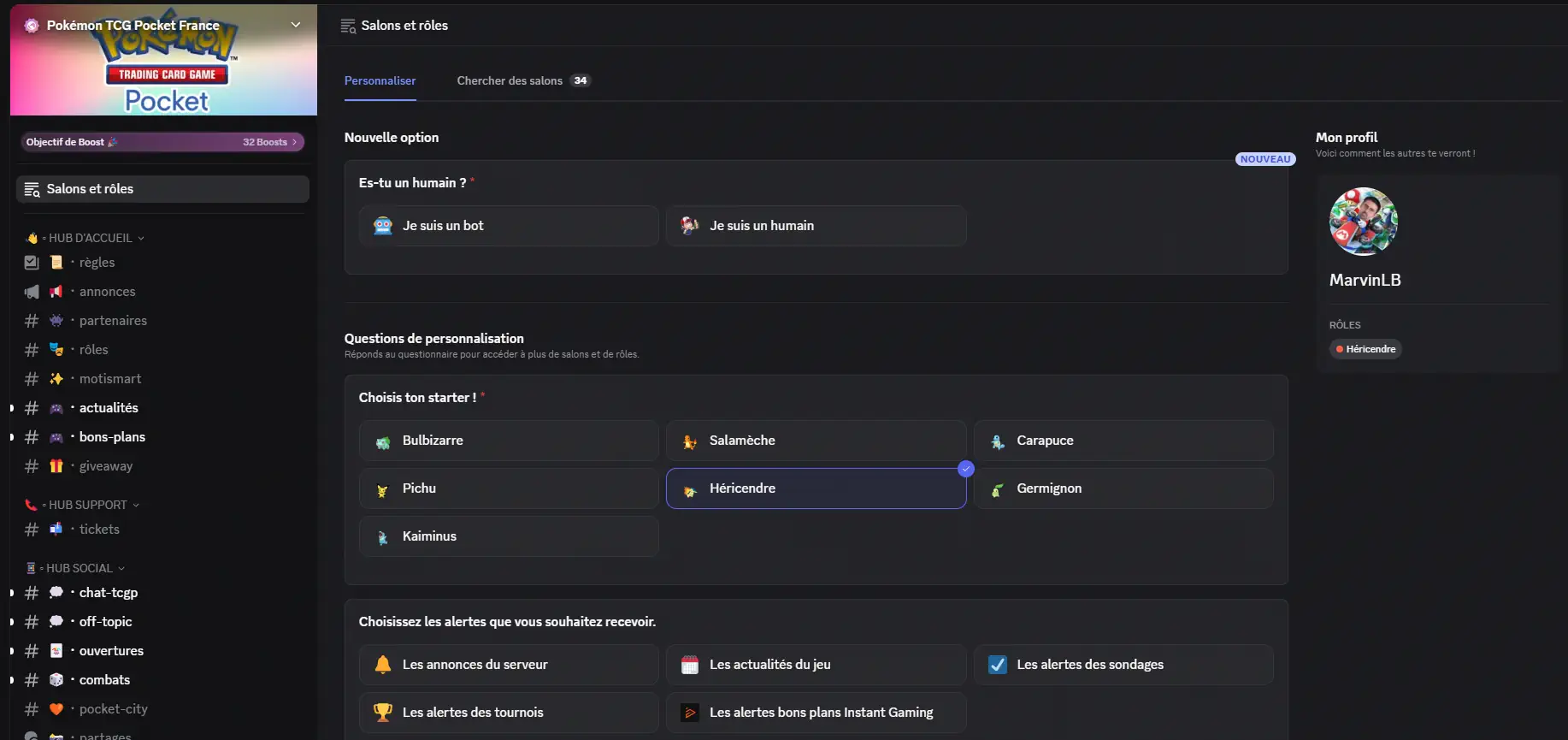
Task: Open the chat-tcgp channel
Action: (109, 593)
